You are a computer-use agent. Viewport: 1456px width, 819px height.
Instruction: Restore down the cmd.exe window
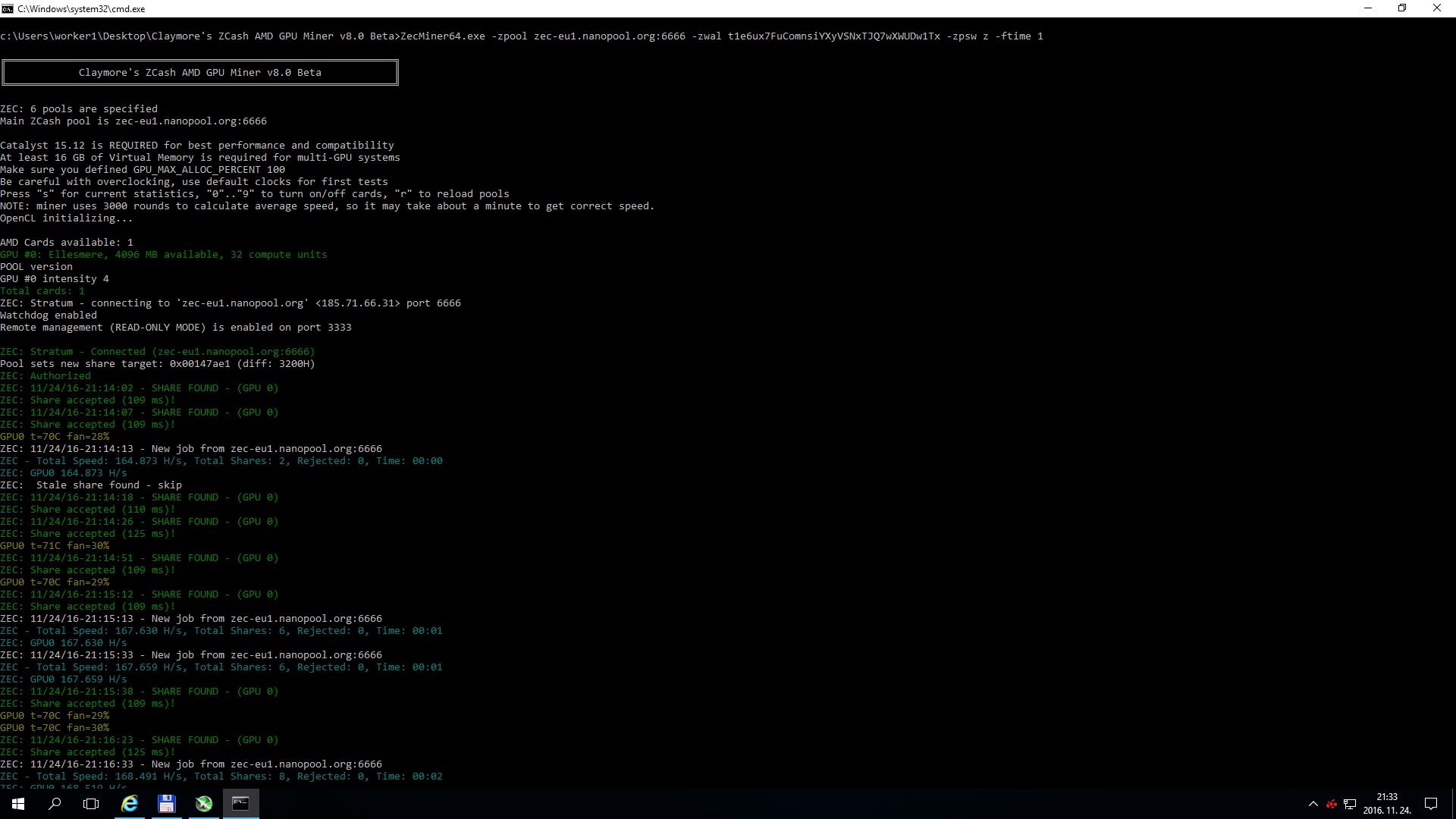tap(1402, 8)
